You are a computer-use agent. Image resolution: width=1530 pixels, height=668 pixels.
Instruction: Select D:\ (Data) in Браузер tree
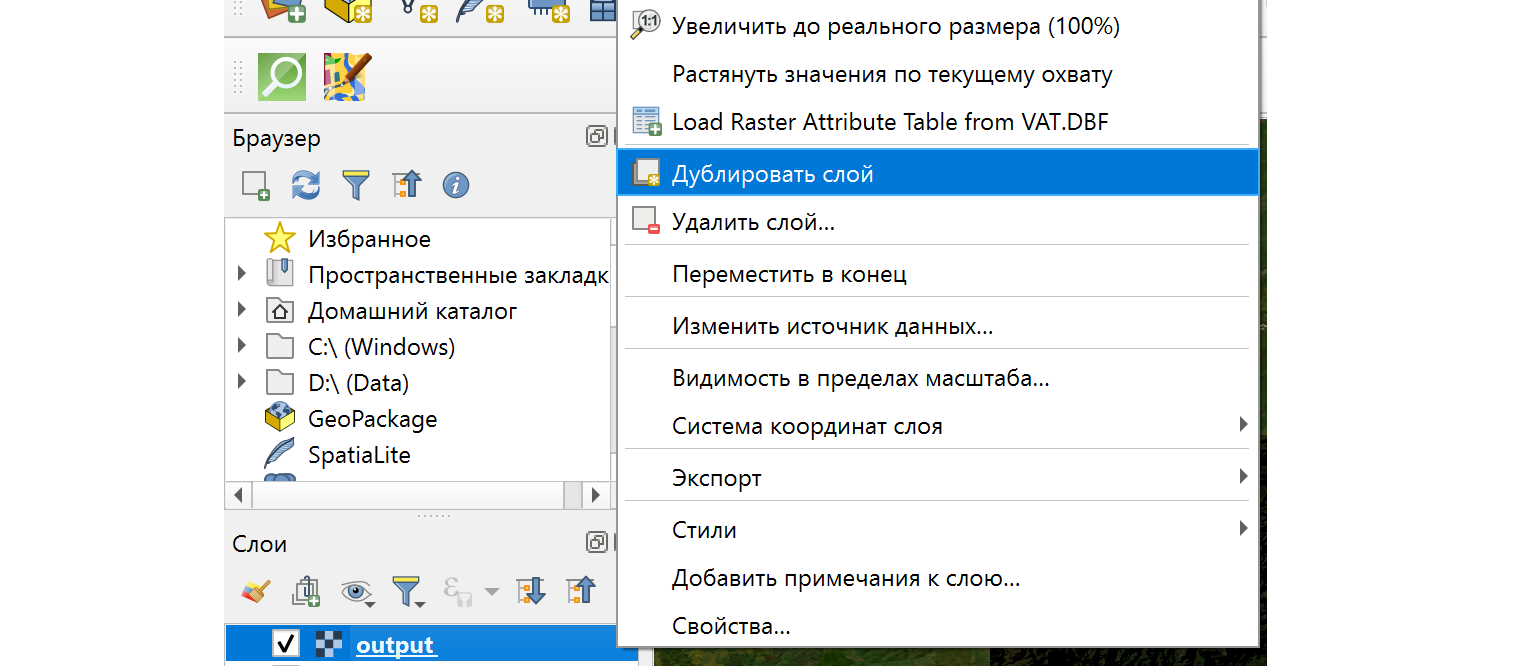[359, 383]
